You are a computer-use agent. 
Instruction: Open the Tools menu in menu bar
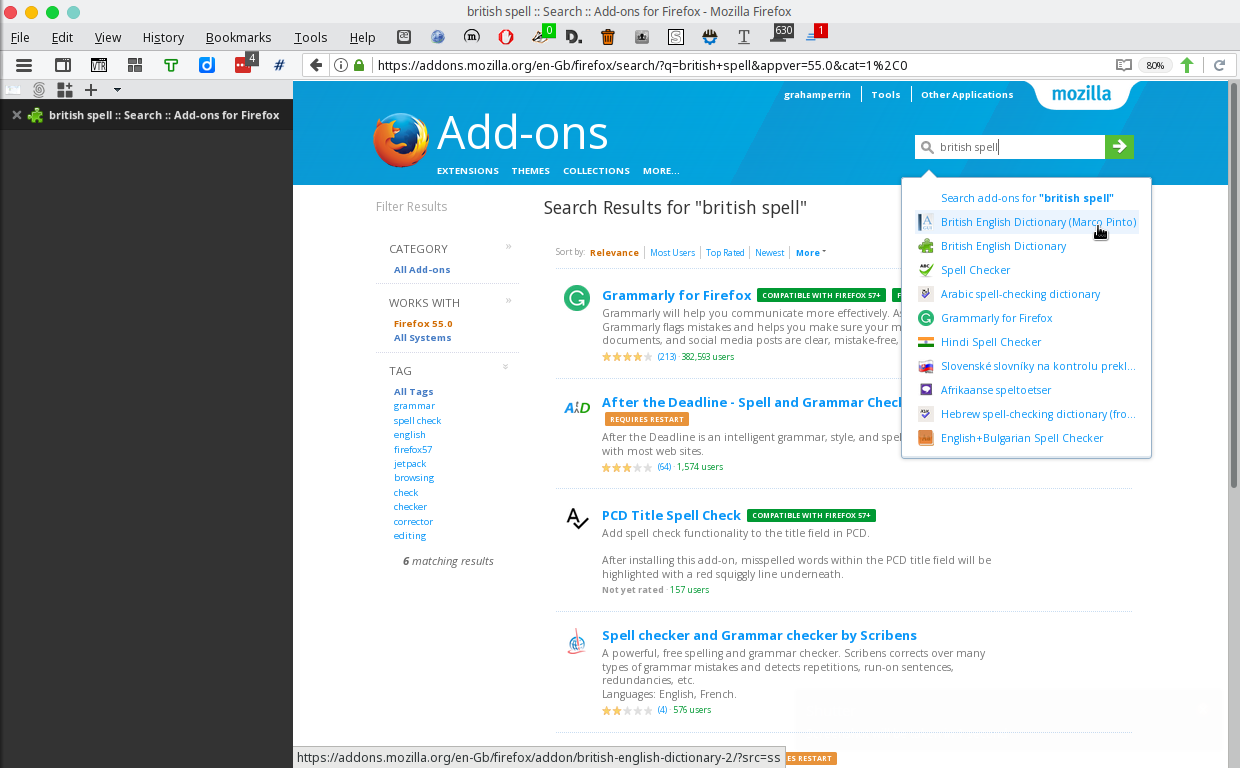tap(311, 37)
